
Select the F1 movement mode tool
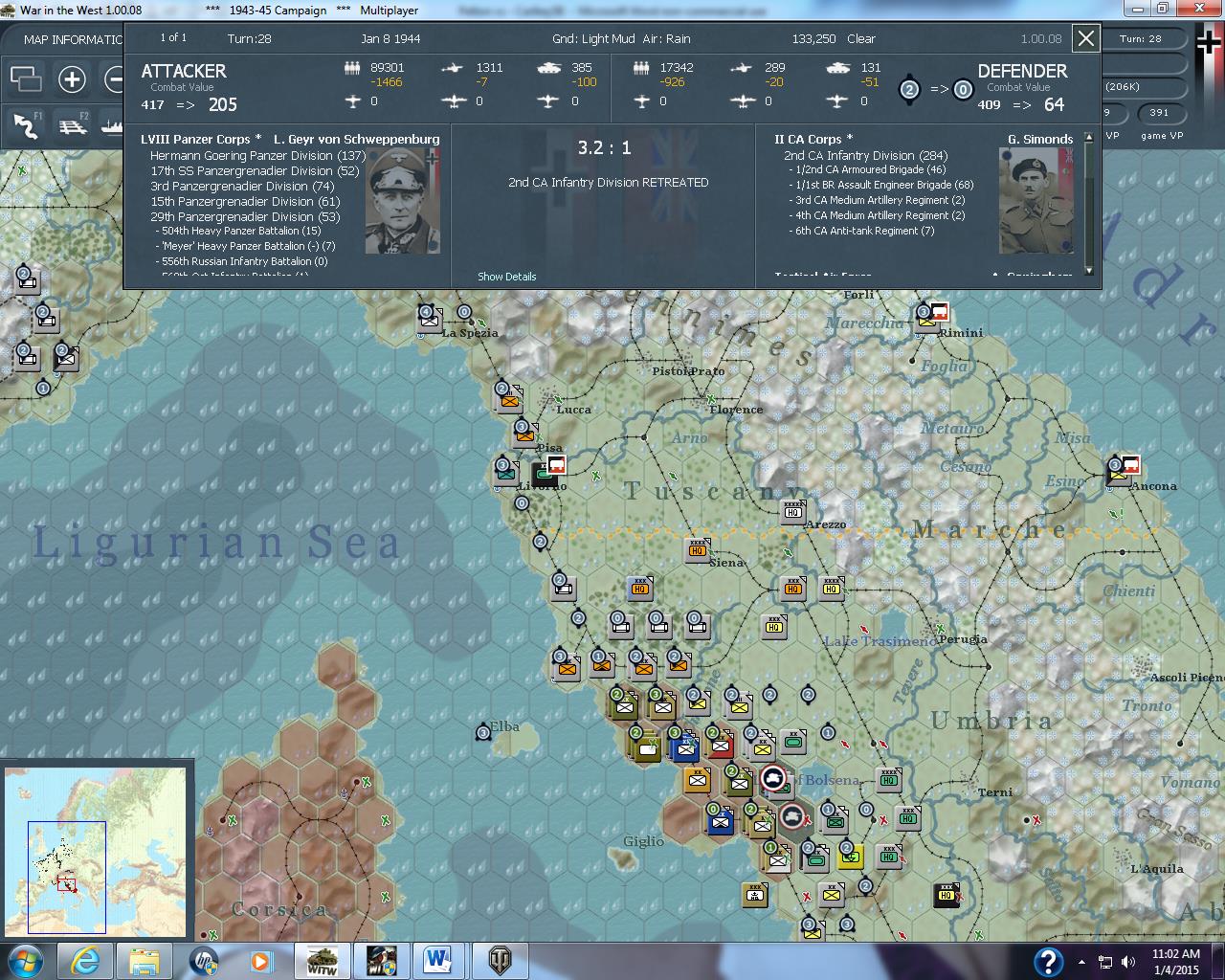(x=26, y=125)
